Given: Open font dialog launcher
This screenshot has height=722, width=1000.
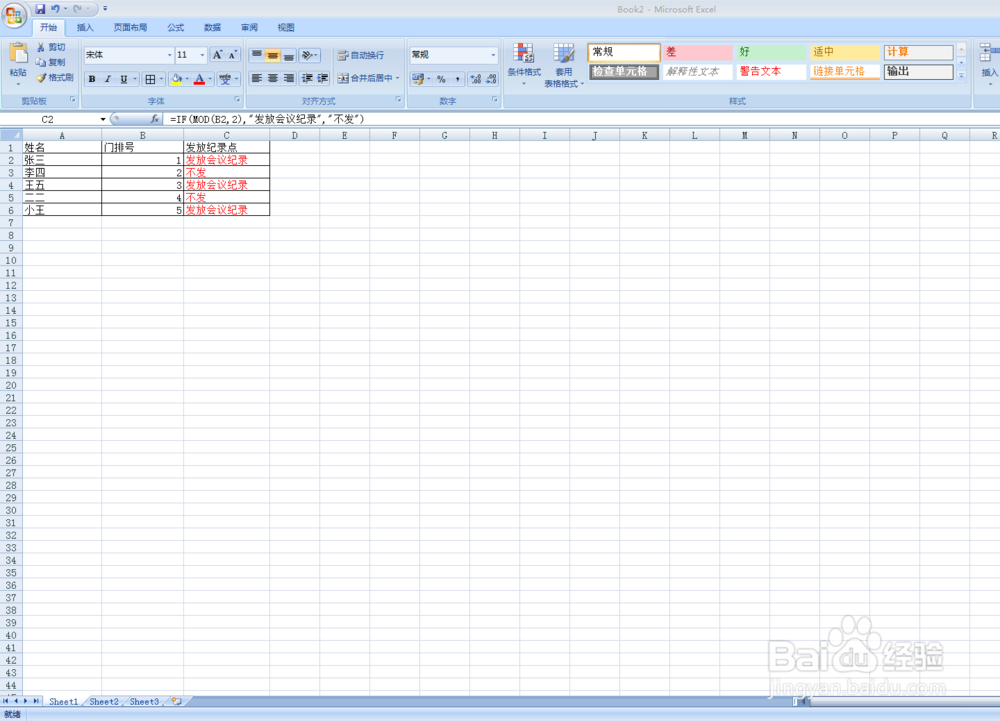Looking at the screenshot, I should (237, 100).
